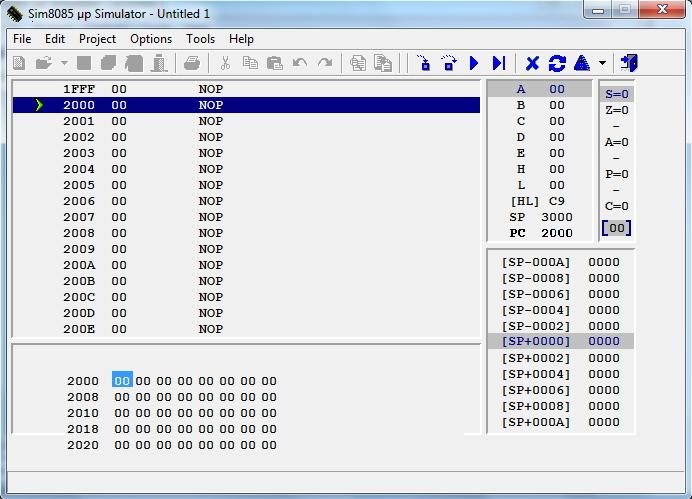Select register D row

pos(540,137)
